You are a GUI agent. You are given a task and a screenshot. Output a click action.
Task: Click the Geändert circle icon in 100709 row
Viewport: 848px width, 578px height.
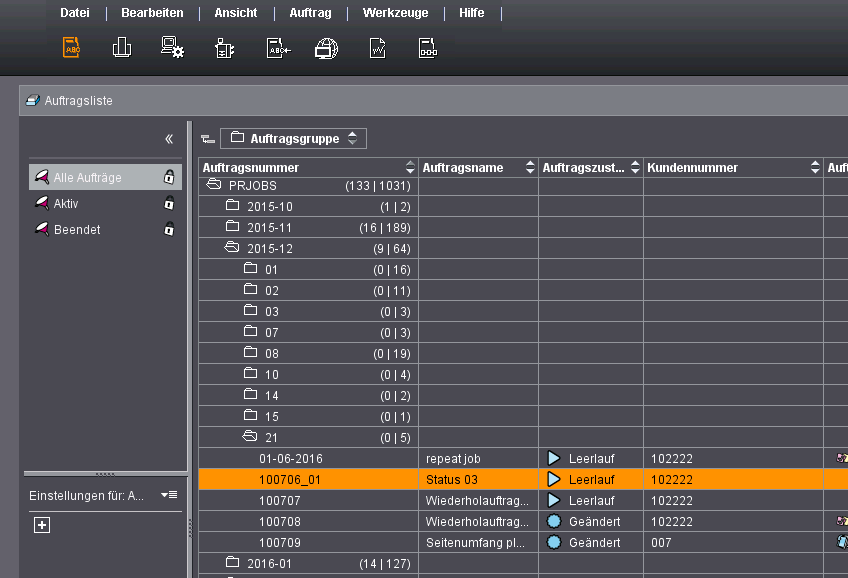554,542
